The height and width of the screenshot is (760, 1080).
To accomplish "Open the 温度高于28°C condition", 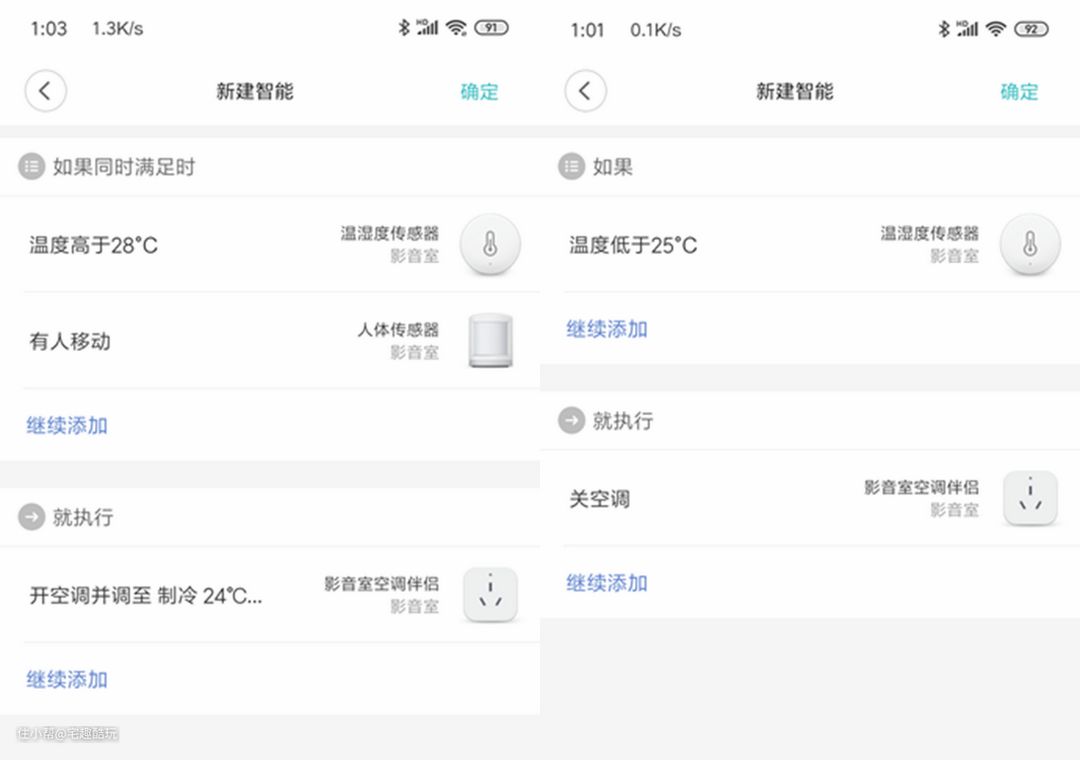I will tap(94, 245).
